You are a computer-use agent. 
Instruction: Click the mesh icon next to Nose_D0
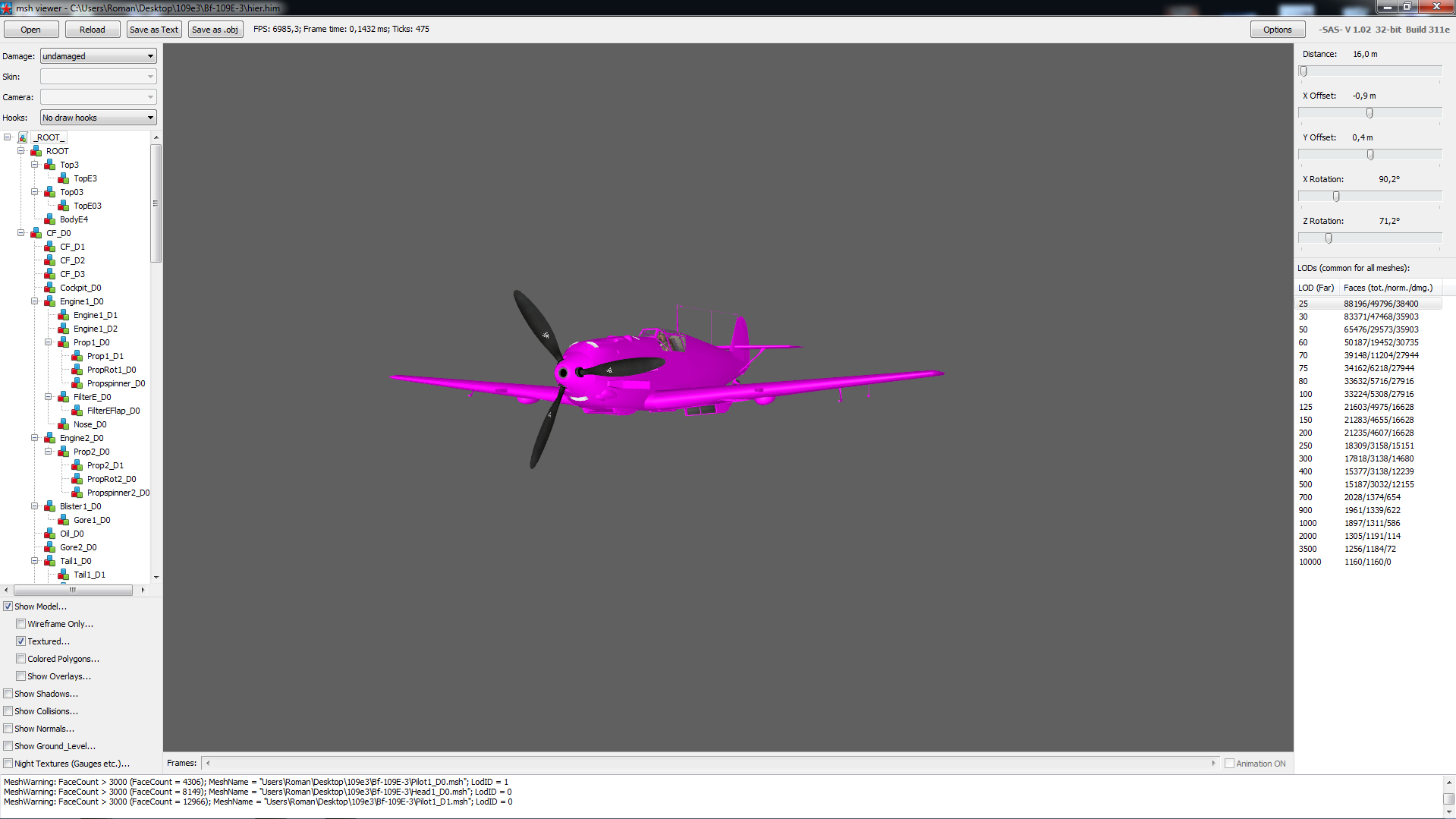click(64, 424)
